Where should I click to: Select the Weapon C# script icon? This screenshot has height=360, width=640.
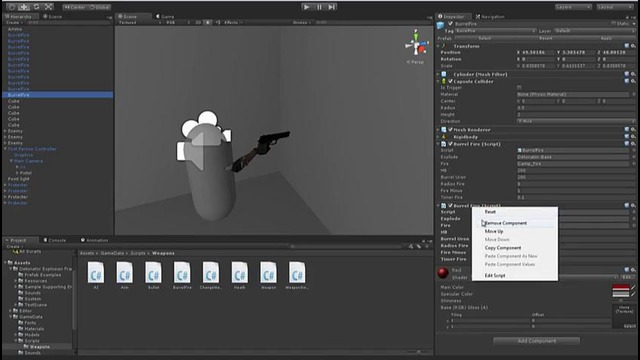click(268, 273)
